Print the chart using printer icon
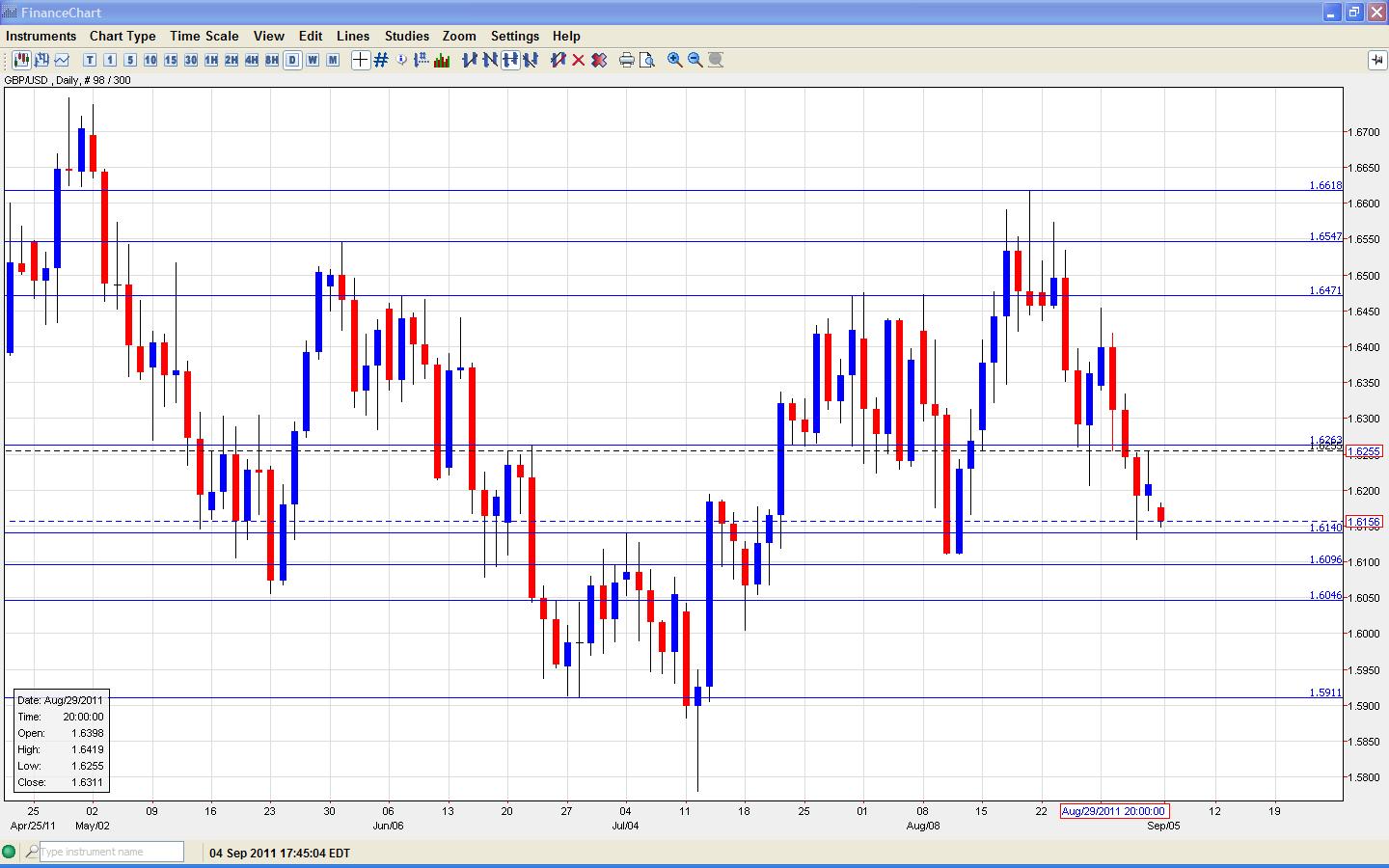 (627, 60)
